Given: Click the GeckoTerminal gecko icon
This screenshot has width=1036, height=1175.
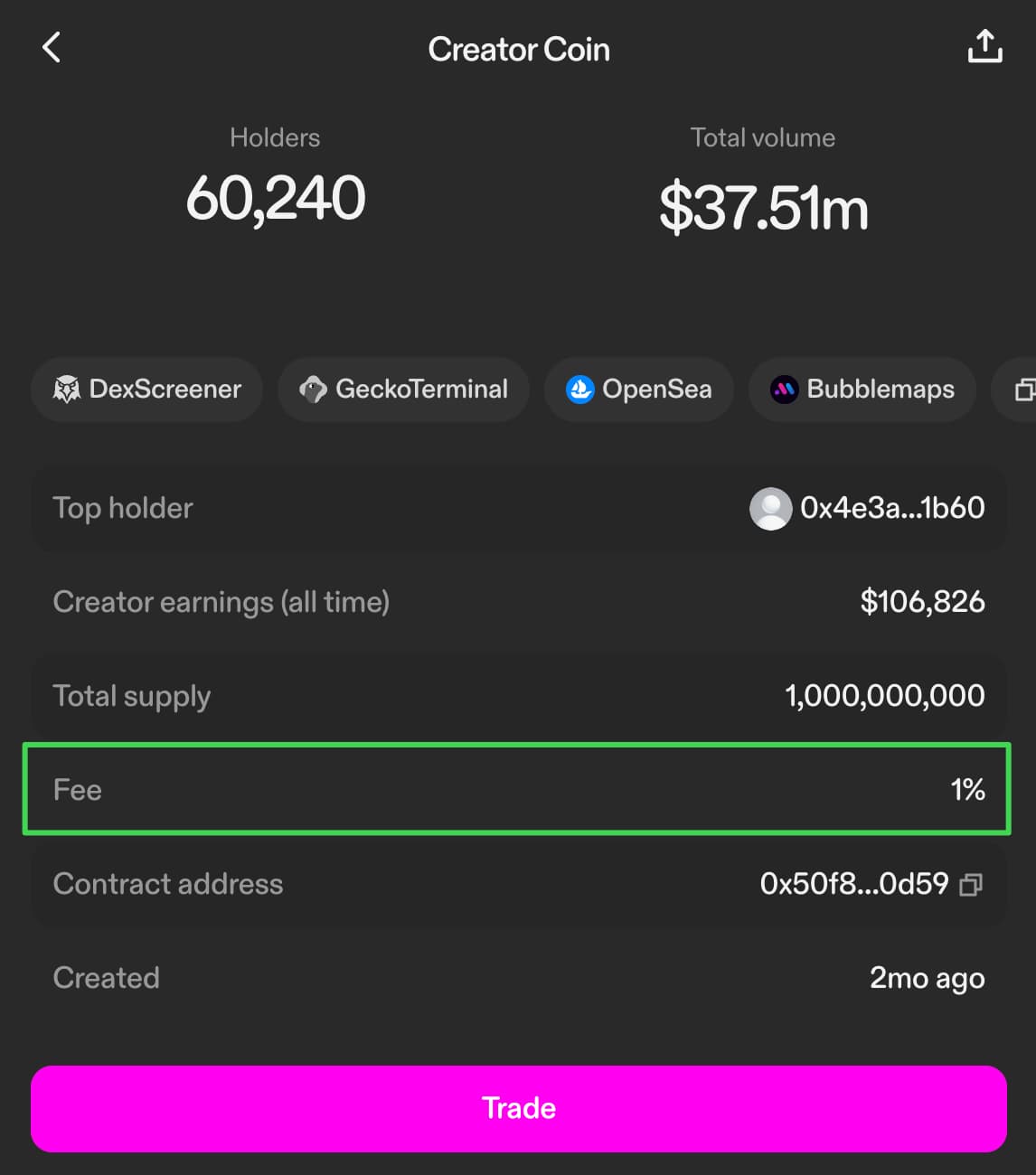Looking at the screenshot, I should 313,390.
